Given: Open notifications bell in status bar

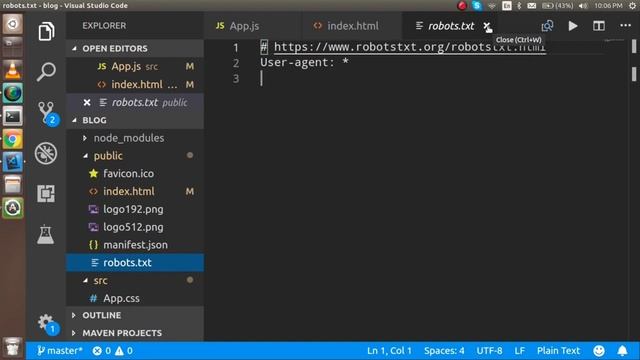Looking at the screenshot, I should (x=622, y=351).
